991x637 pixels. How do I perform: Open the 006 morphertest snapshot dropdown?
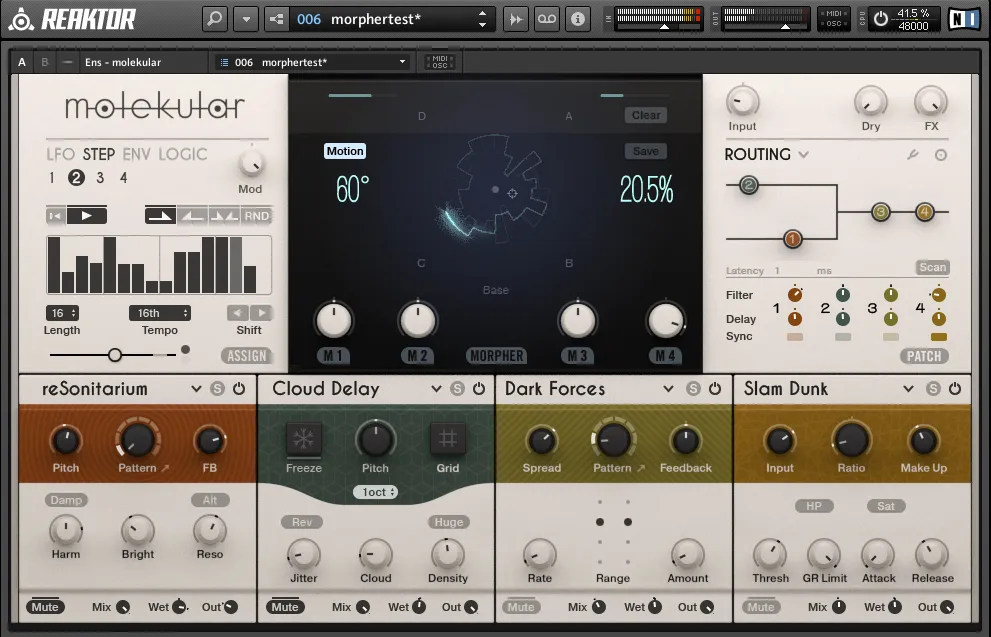pos(312,62)
